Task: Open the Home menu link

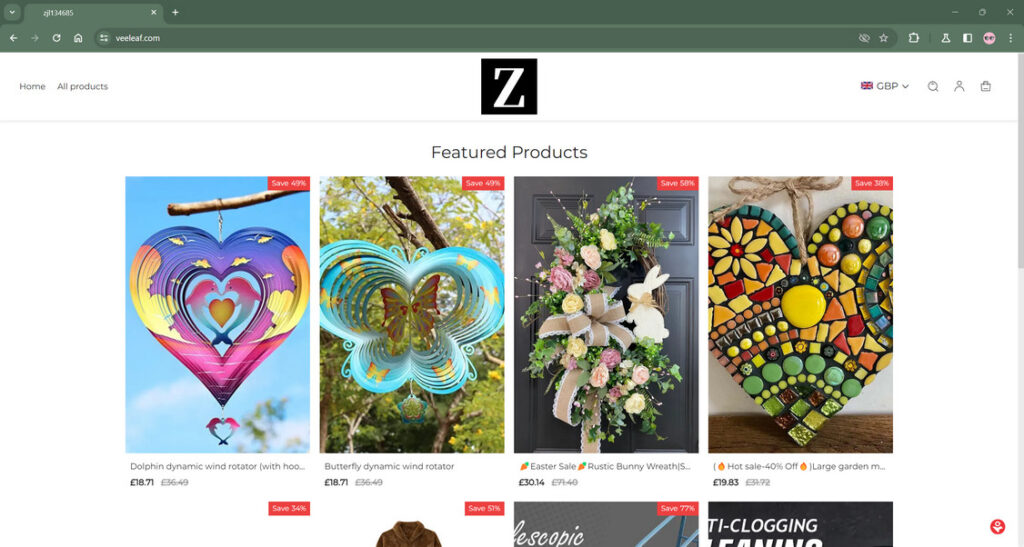Action: click(x=32, y=86)
